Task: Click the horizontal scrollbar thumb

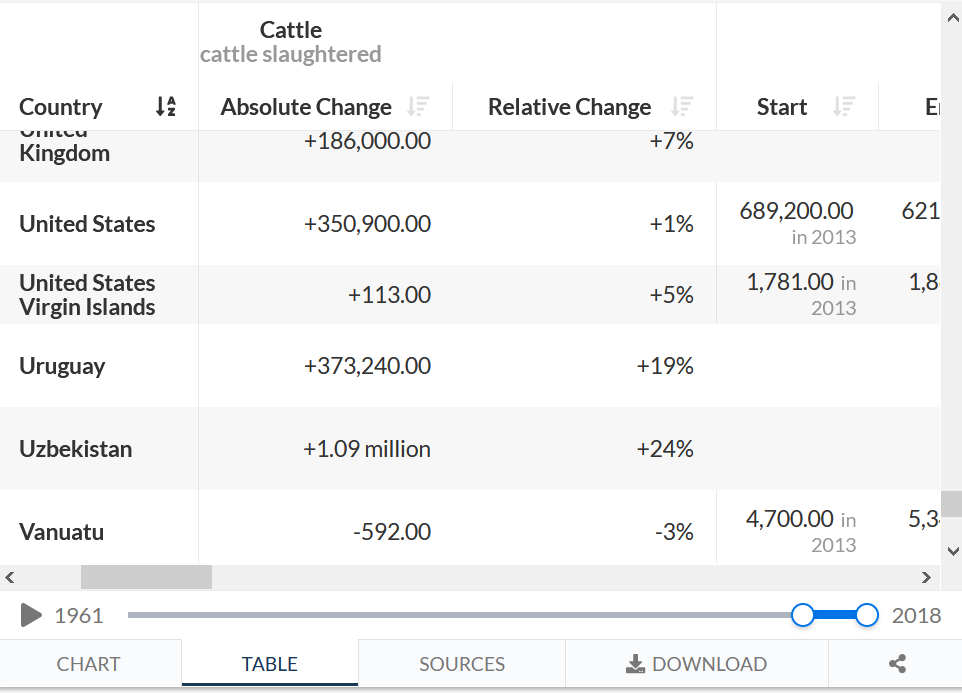Action: [x=147, y=577]
